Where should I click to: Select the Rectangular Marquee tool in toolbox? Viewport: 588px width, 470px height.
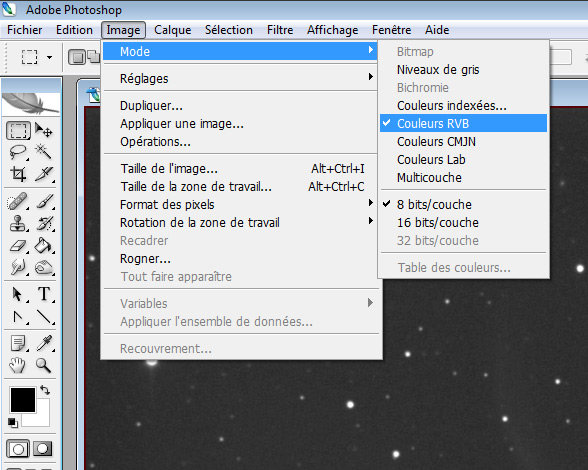tap(18, 131)
